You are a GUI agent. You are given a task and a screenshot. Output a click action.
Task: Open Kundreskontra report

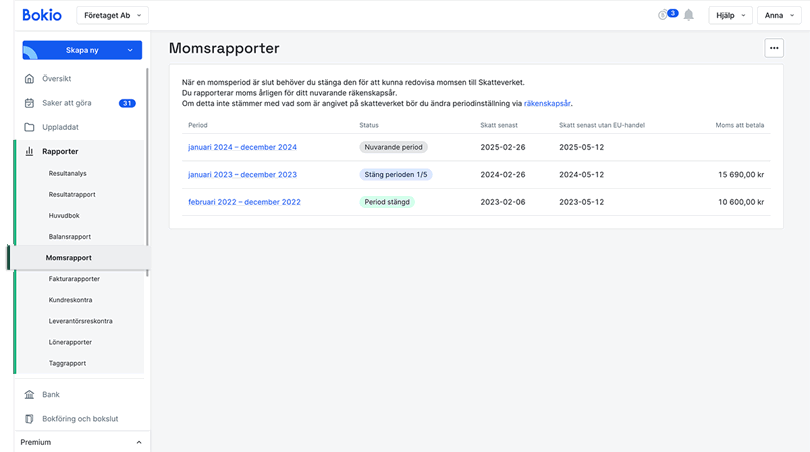pyautogui.click(x=70, y=300)
